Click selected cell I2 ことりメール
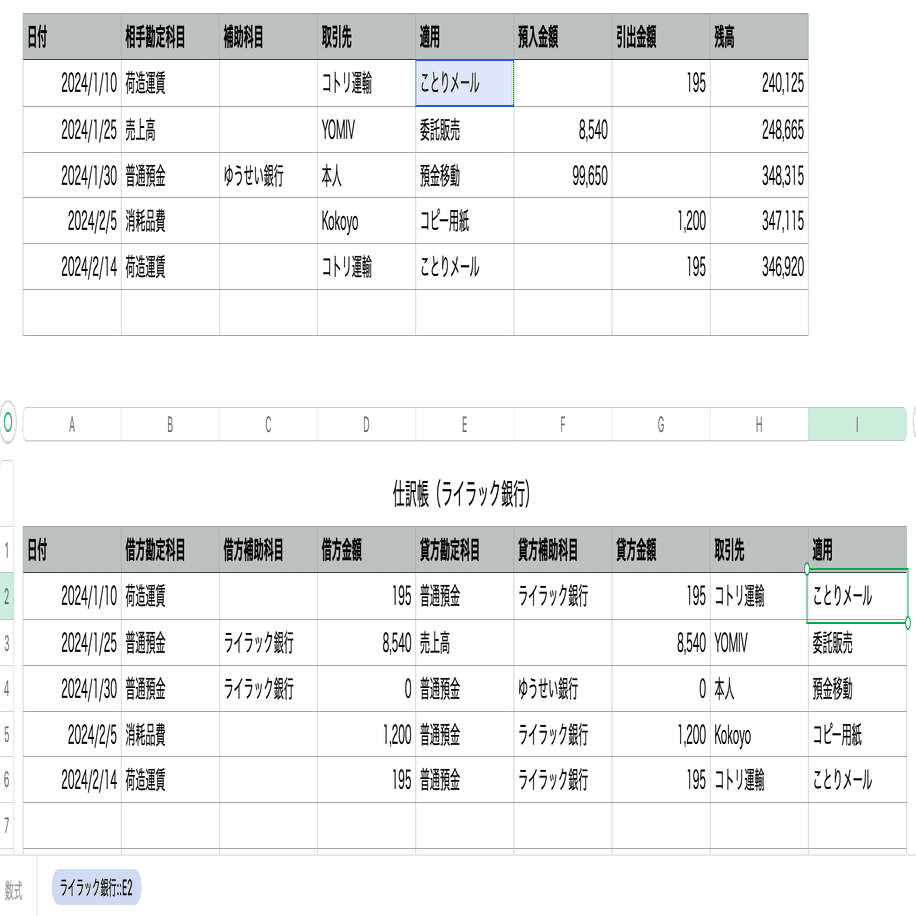 857,597
